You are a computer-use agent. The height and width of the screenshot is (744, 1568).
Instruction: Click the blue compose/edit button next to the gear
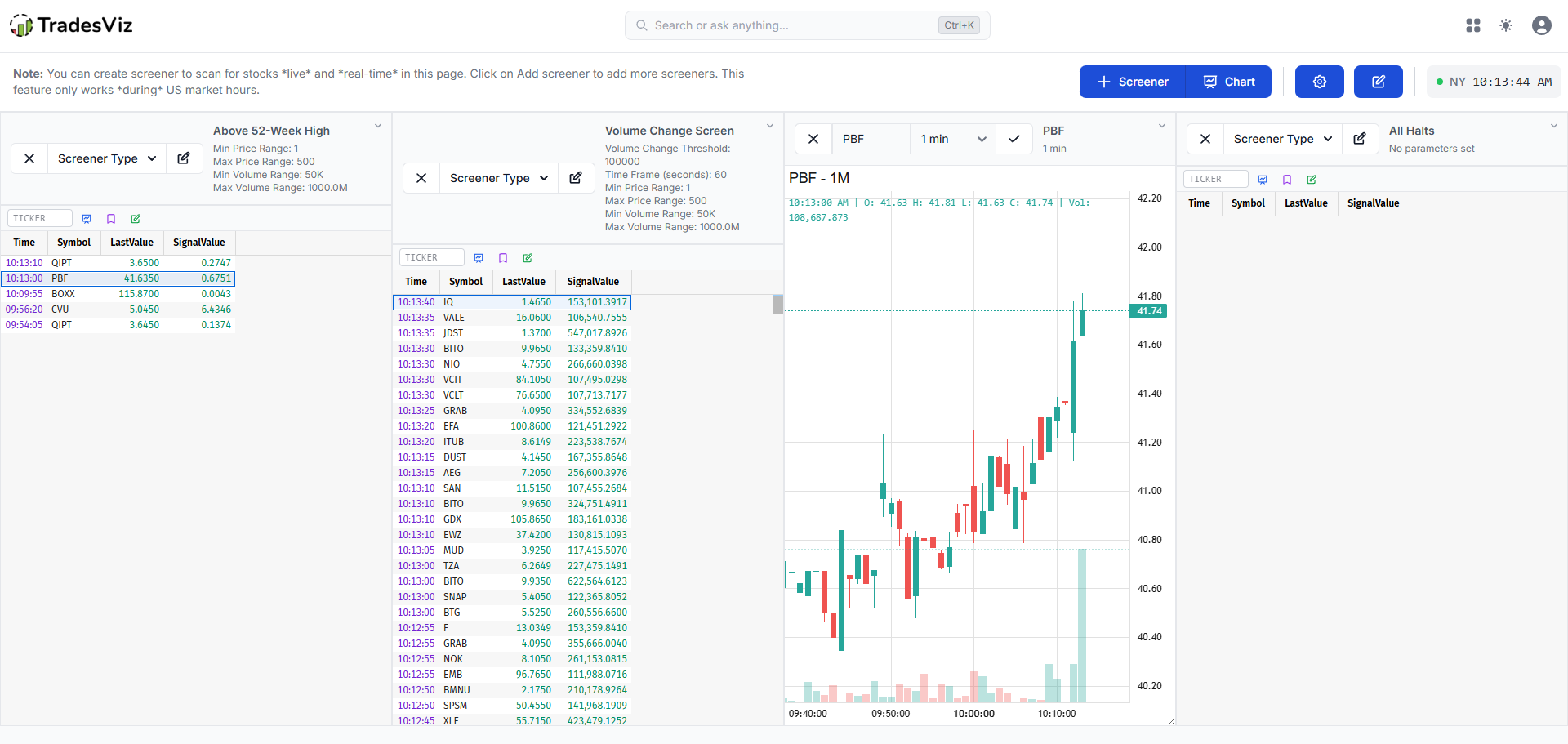1378,82
